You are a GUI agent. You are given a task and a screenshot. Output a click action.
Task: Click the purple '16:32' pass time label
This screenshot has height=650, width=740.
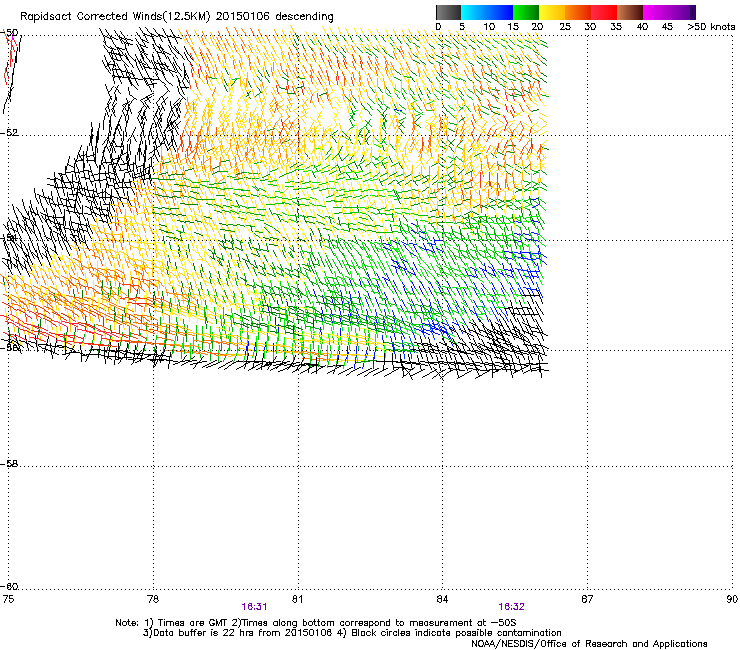click(x=511, y=607)
